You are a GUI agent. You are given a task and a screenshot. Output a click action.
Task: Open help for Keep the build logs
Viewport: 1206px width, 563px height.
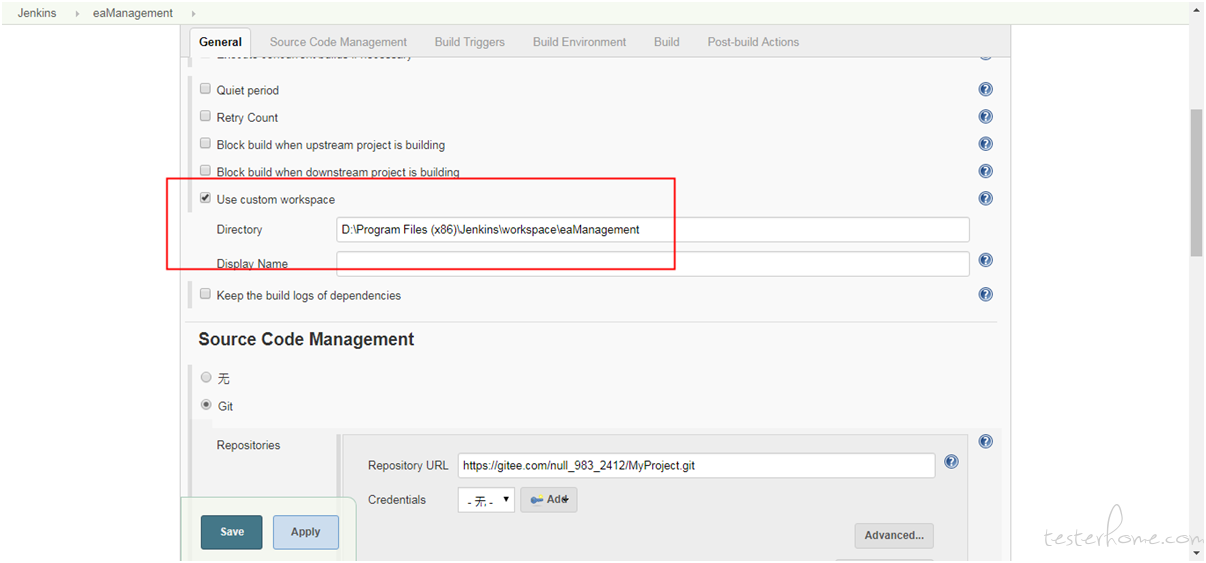pos(985,294)
